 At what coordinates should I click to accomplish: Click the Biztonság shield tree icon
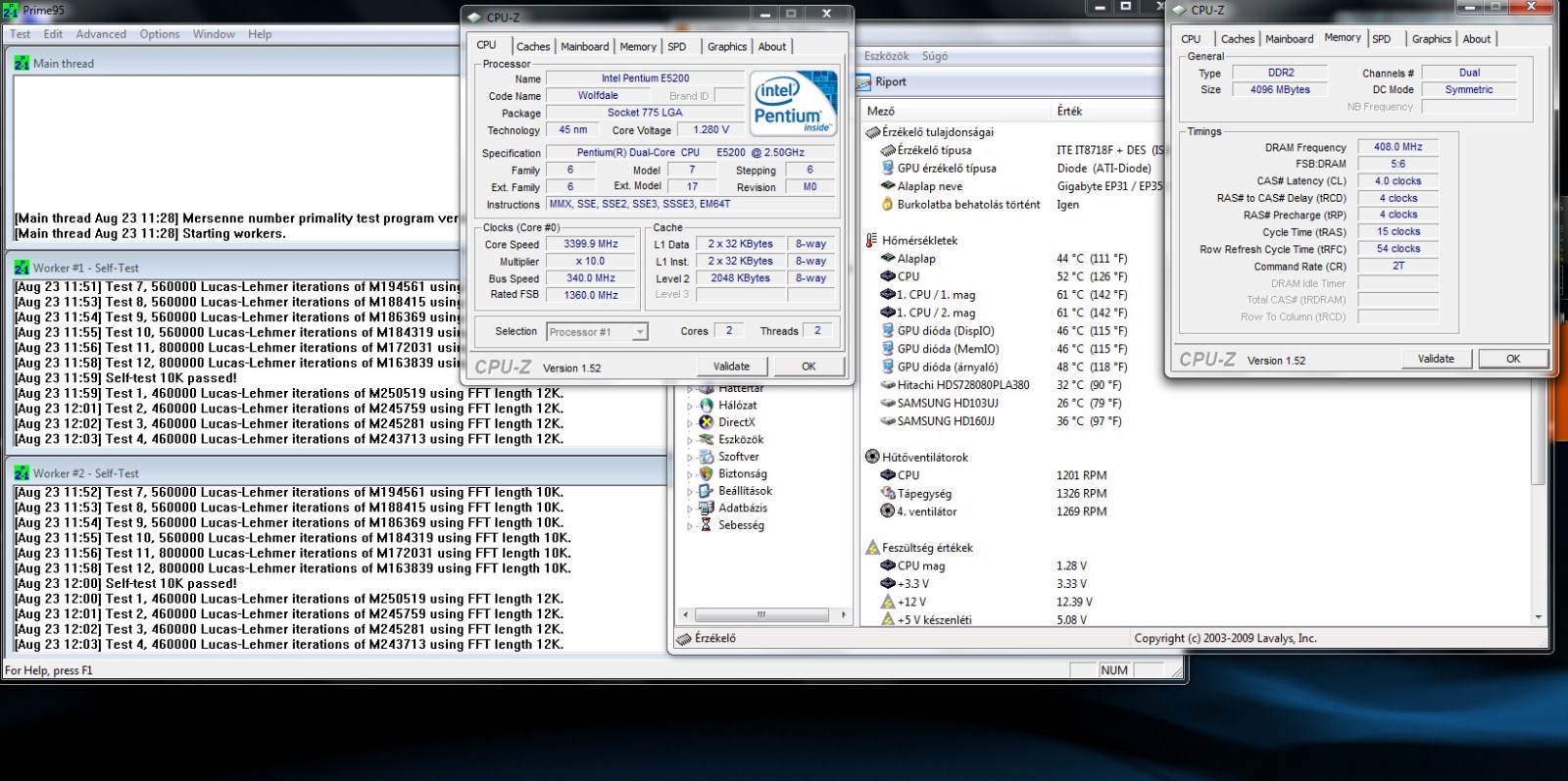point(706,473)
